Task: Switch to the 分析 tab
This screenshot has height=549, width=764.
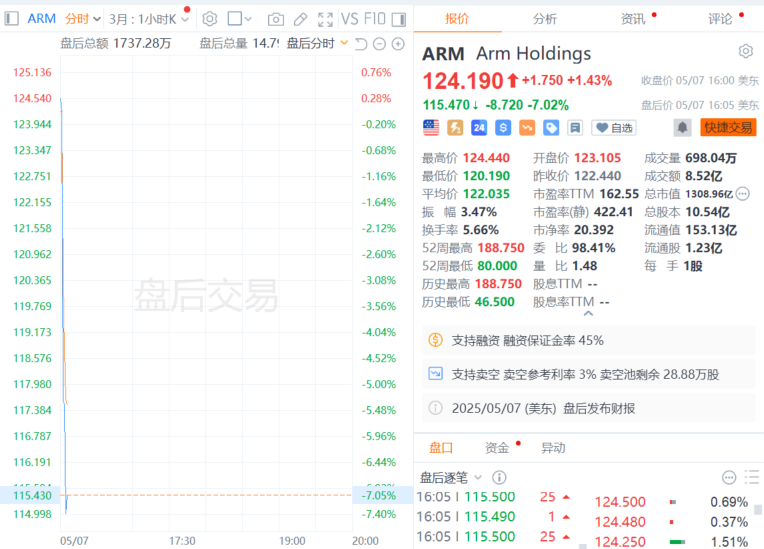Action: pyautogui.click(x=545, y=19)
